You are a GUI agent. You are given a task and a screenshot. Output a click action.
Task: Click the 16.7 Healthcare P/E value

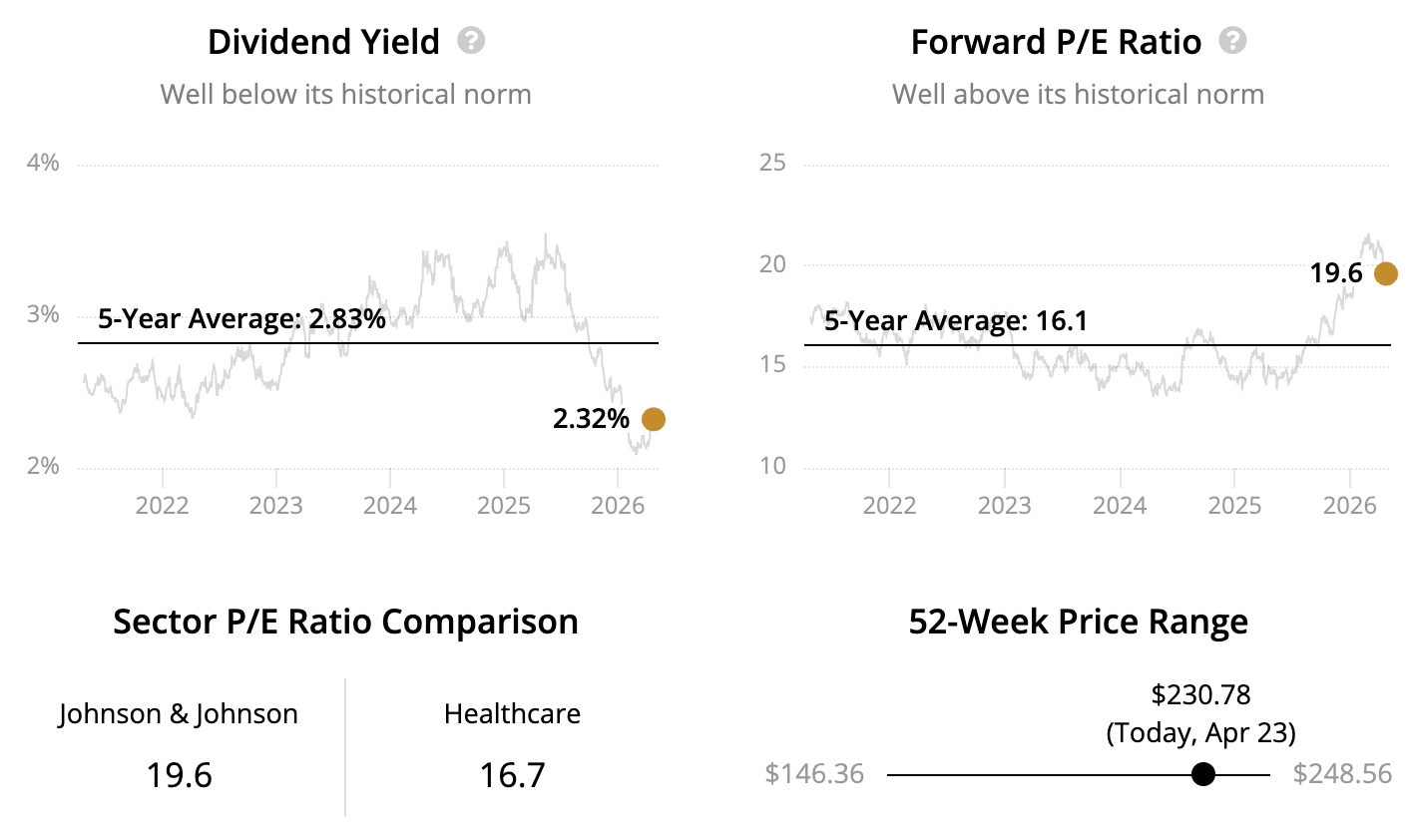[512, 775]
